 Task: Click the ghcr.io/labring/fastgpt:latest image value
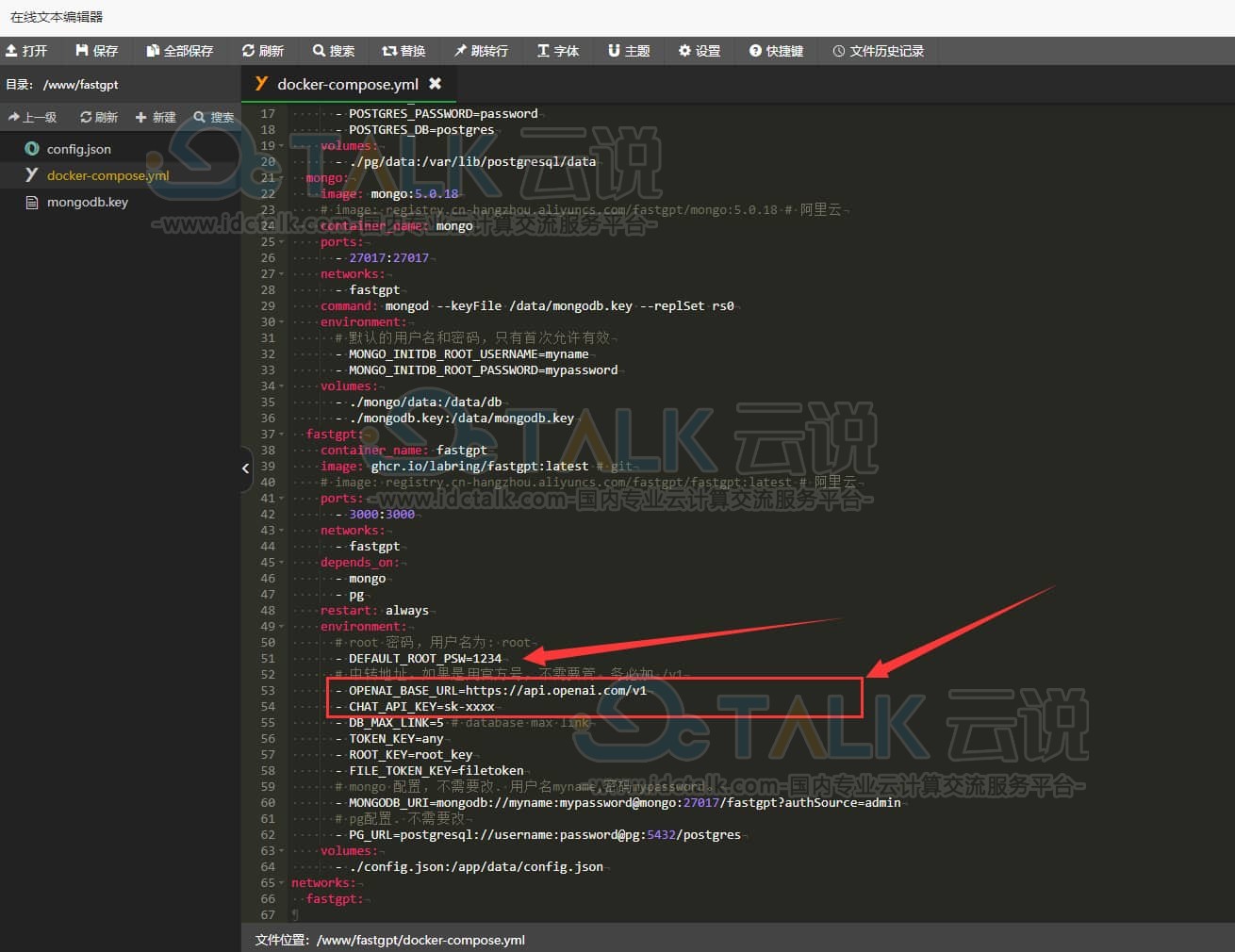point(480,467)
